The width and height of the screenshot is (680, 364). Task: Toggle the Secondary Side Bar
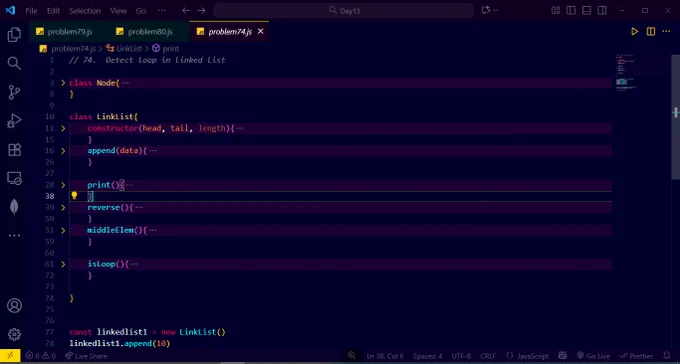point(602,10)
